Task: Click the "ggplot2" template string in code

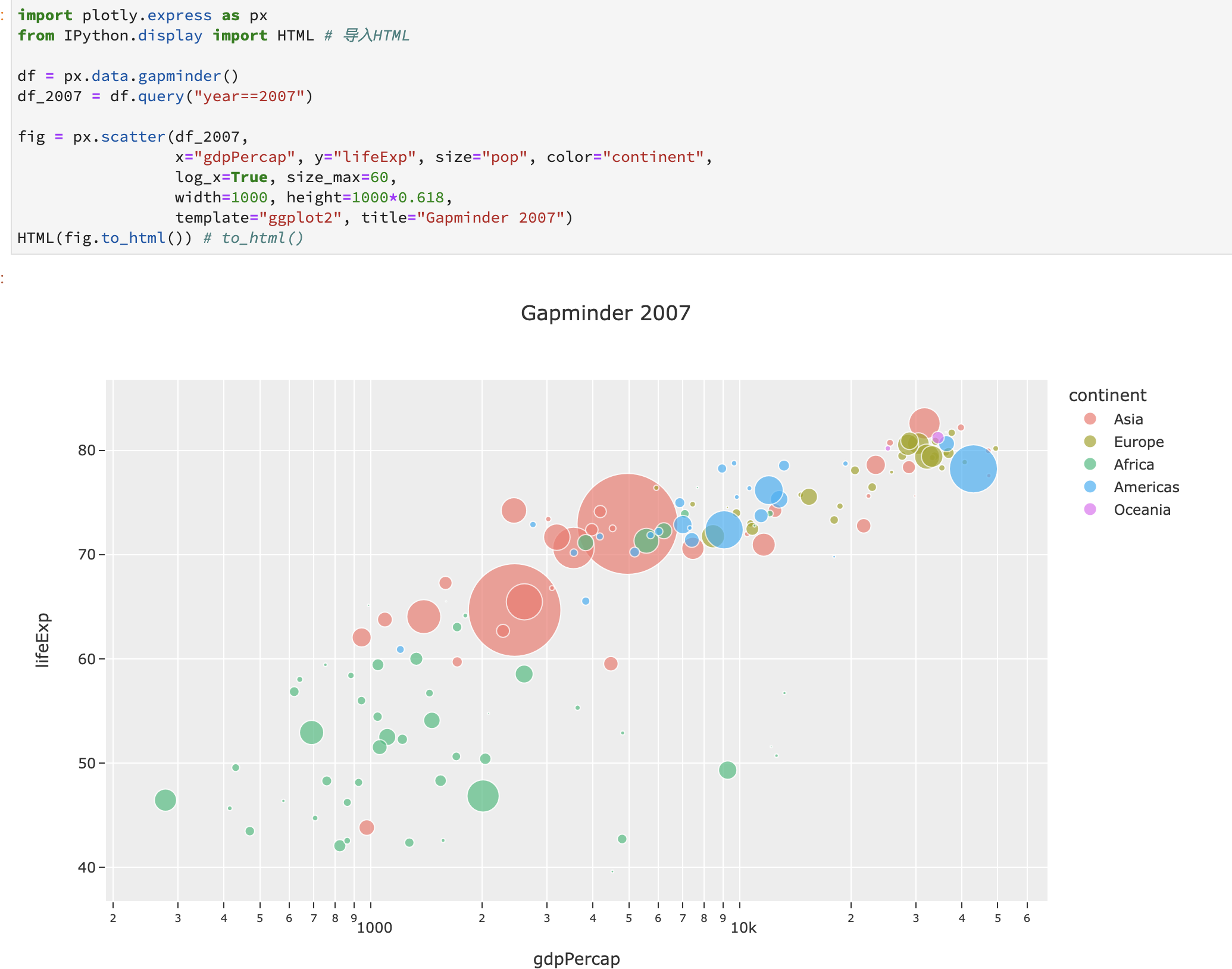Action: 300,218
